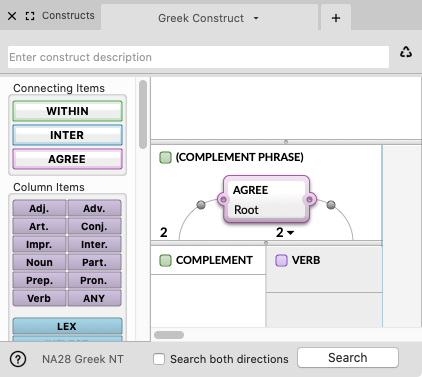Click the Constructs panel label

[x=68, y=15]
